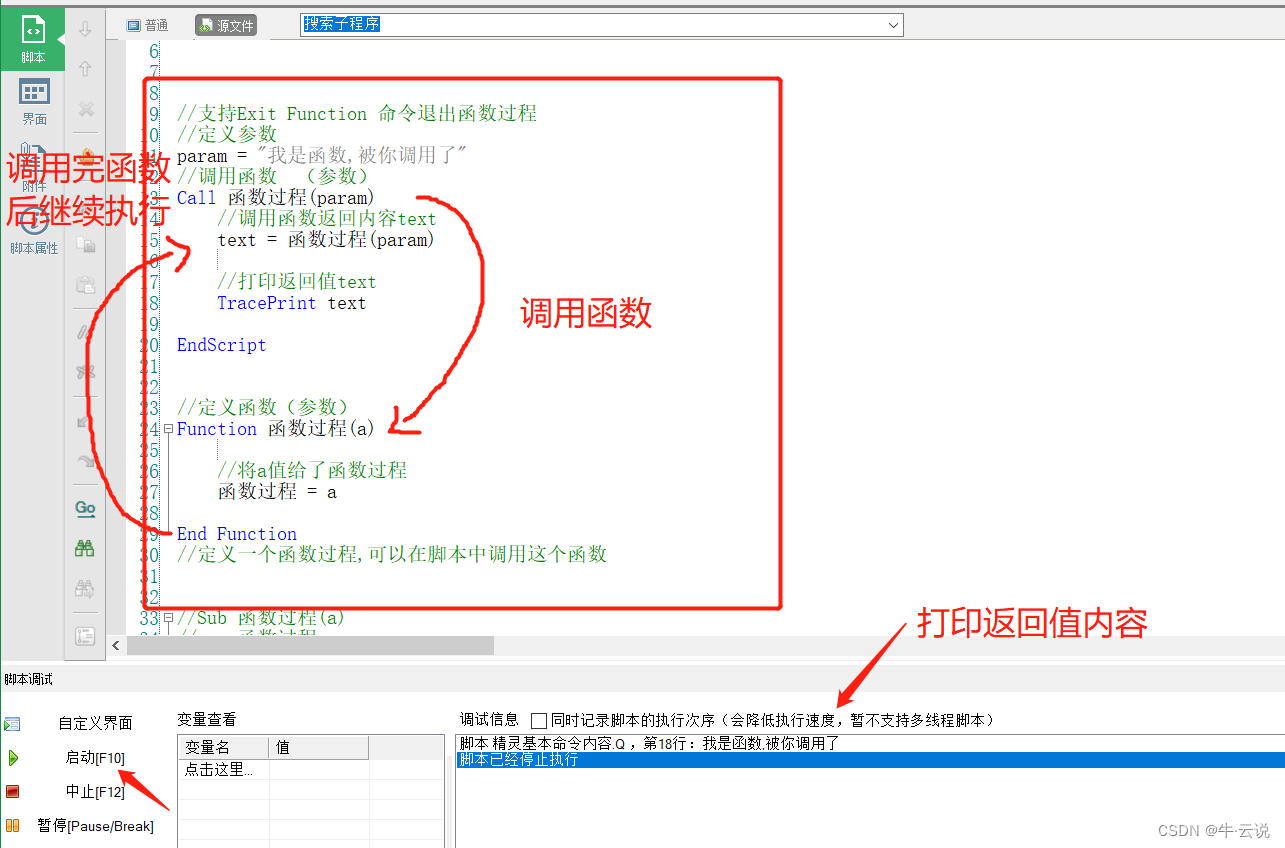Select debug line 我是函数,被你调用了
The width and height of the screenshot is (1285, 848).
(869, 744)
